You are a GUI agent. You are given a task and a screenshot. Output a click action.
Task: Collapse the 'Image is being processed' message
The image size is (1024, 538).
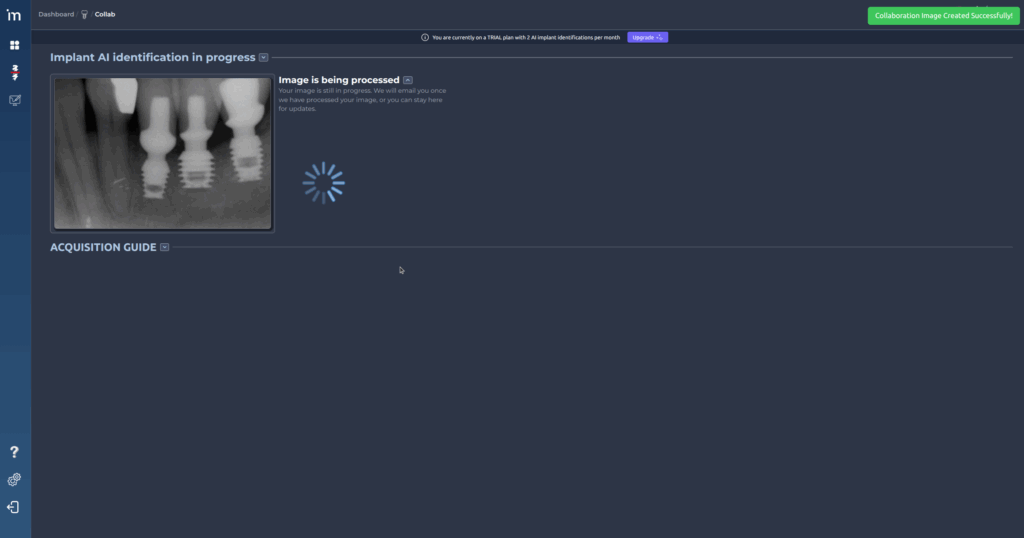(408, 80)
